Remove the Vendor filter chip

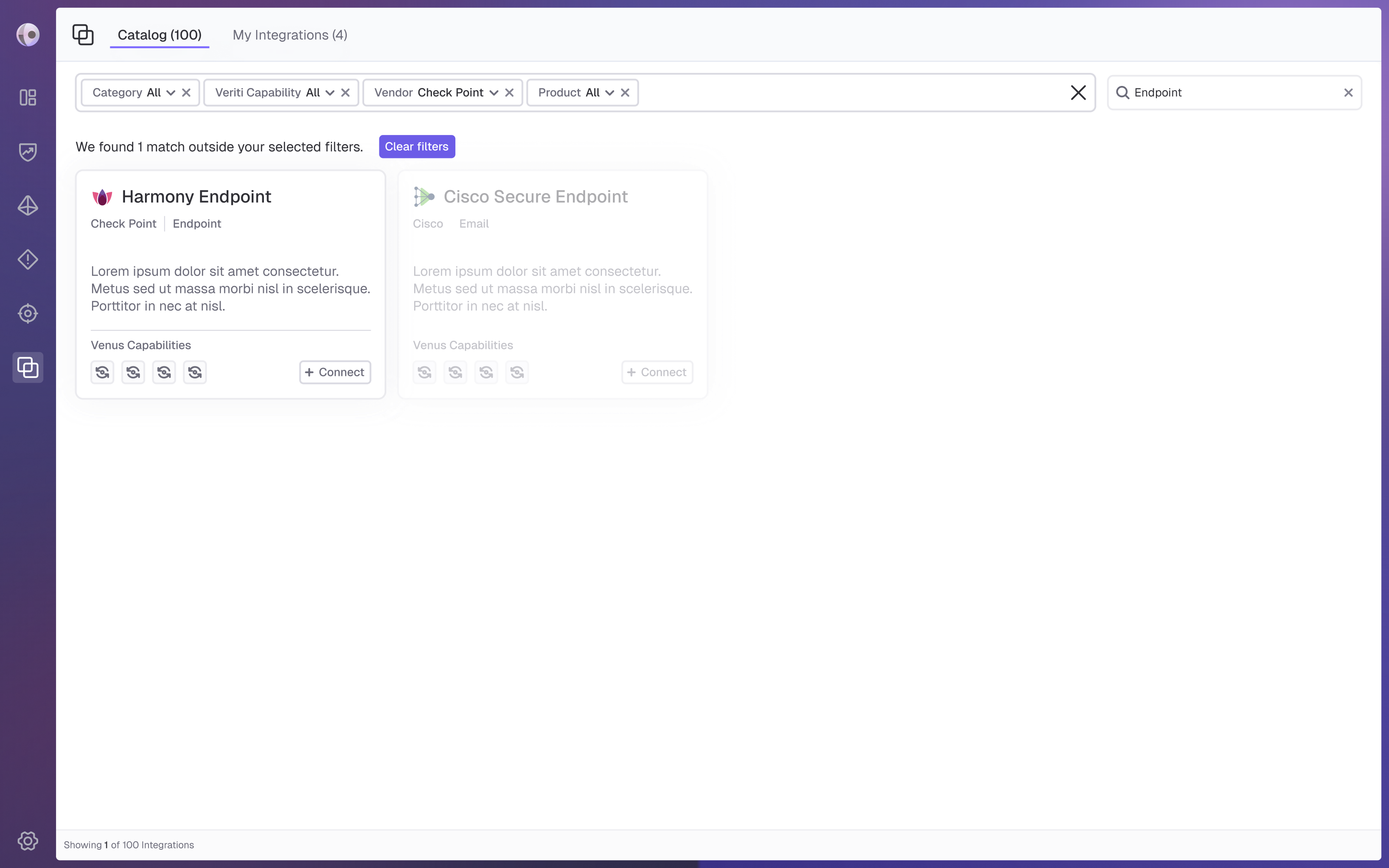[509, 92]
